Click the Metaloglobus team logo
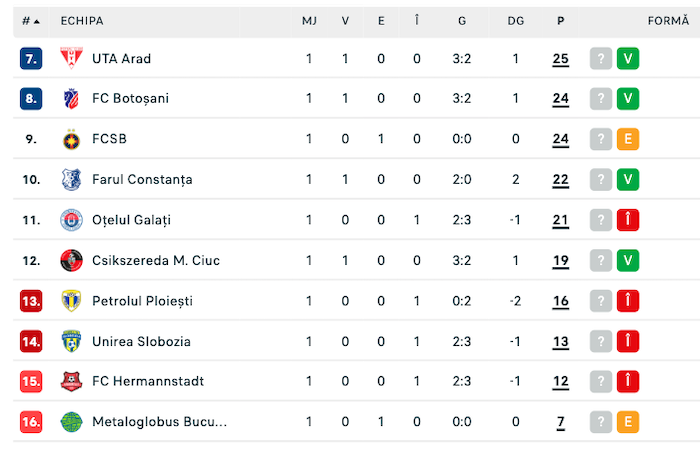The height and width of the screenshot is (449, 700). (x=71, y=422)
